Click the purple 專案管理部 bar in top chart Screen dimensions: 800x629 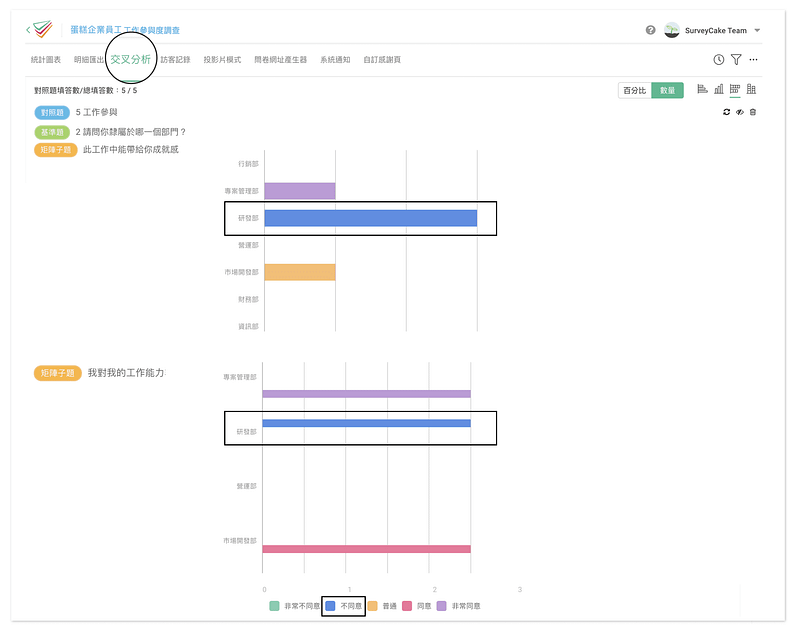(x=299, y=191)
